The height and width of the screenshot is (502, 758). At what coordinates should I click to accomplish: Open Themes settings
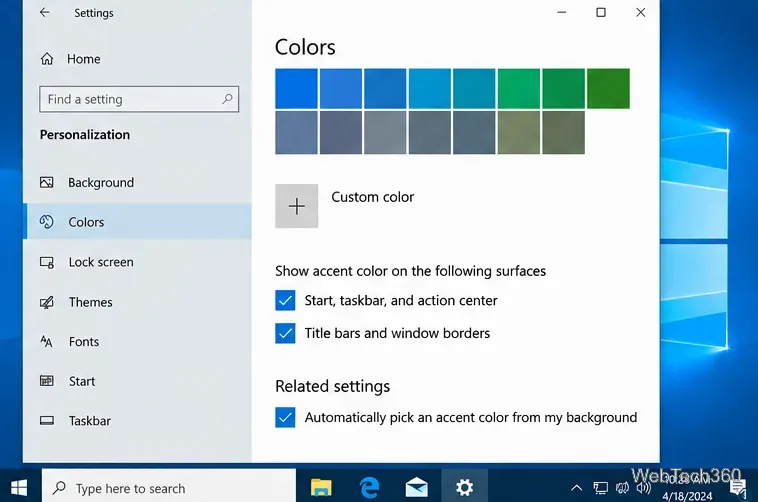137,302
